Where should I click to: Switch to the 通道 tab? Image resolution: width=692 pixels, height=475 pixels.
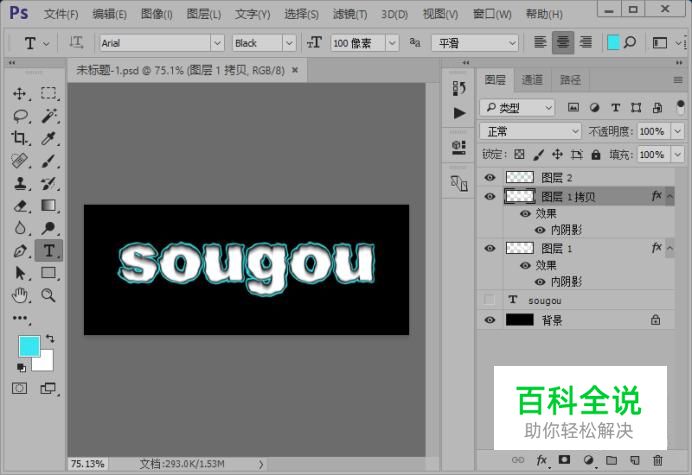point(532,80)
